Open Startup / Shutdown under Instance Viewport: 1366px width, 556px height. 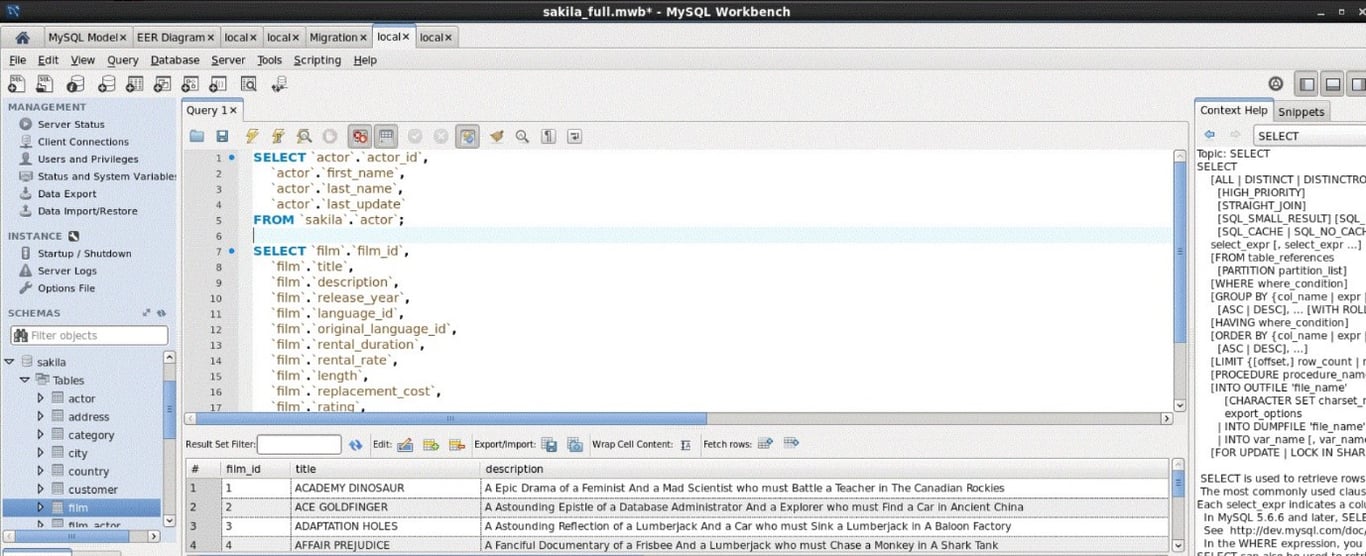(x=84, y=253)
